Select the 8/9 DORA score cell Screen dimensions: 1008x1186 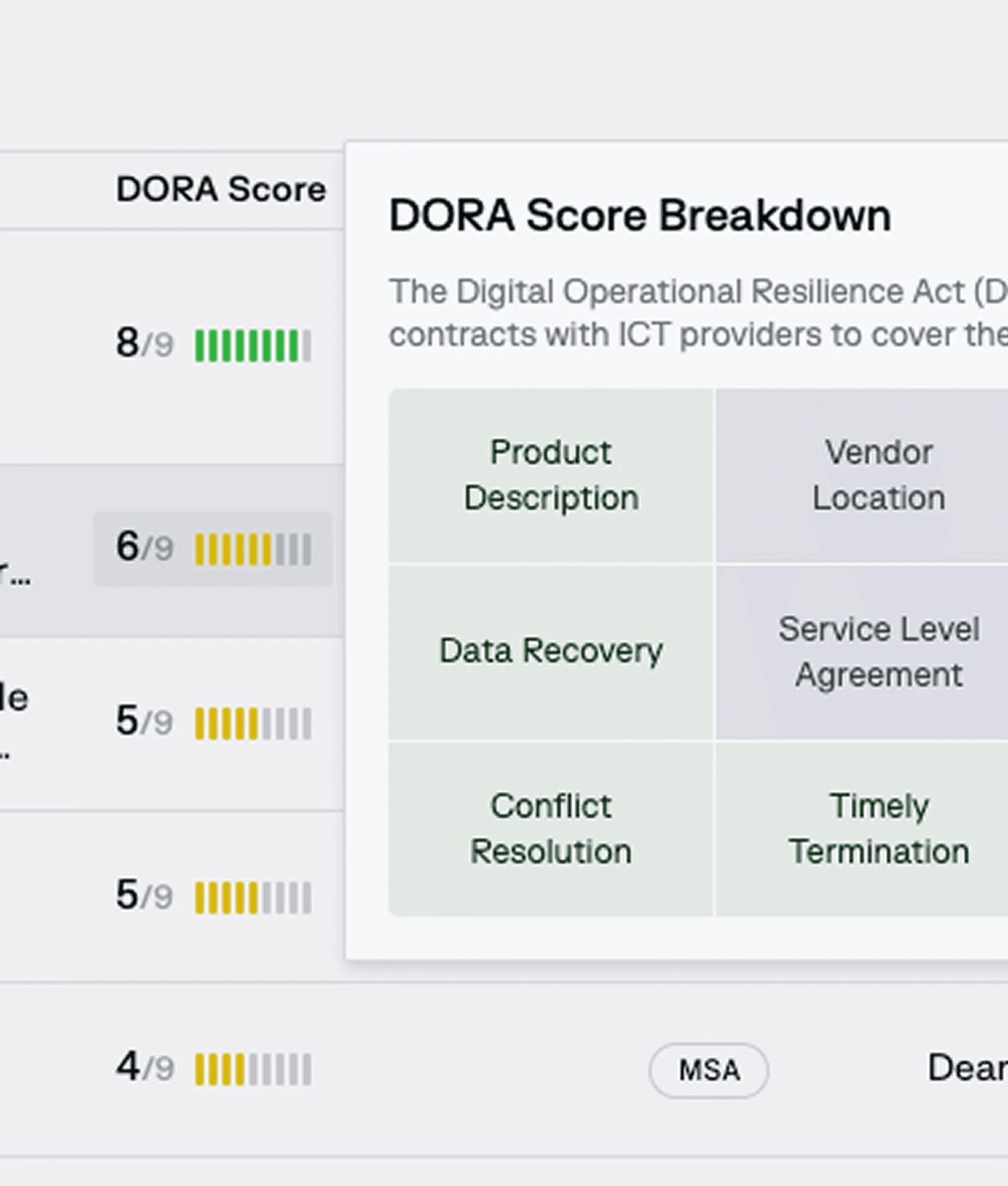pos(213,344)
